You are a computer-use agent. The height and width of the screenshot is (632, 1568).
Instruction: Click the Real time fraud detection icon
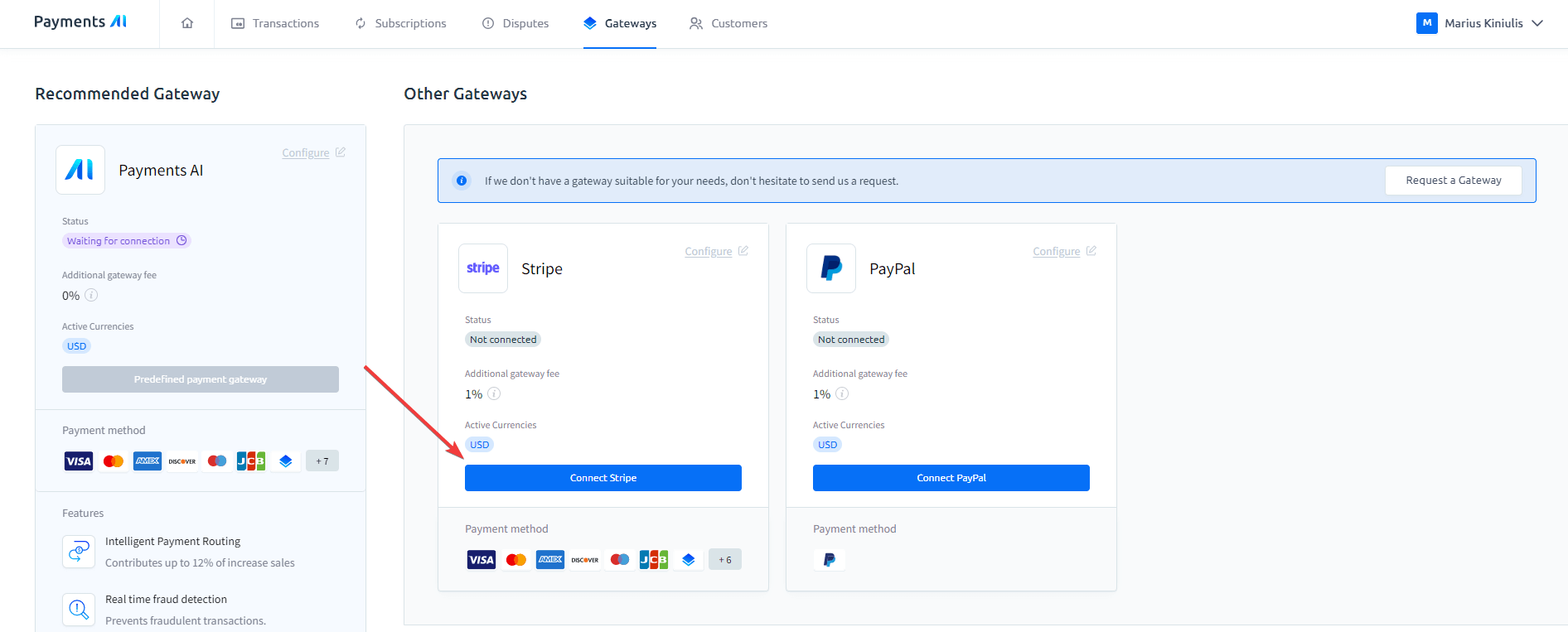[x=79, y=610]
